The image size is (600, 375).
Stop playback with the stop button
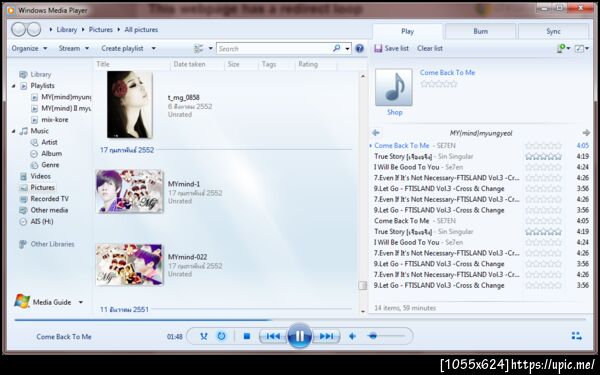click(x=247, y=336)
